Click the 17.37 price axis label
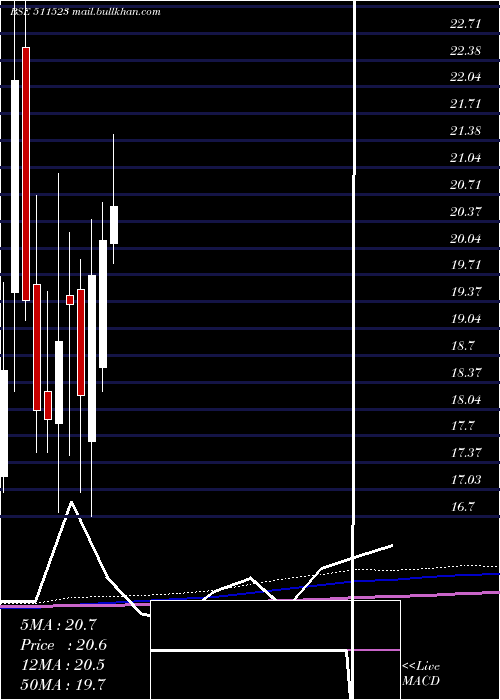 point(466,453)
